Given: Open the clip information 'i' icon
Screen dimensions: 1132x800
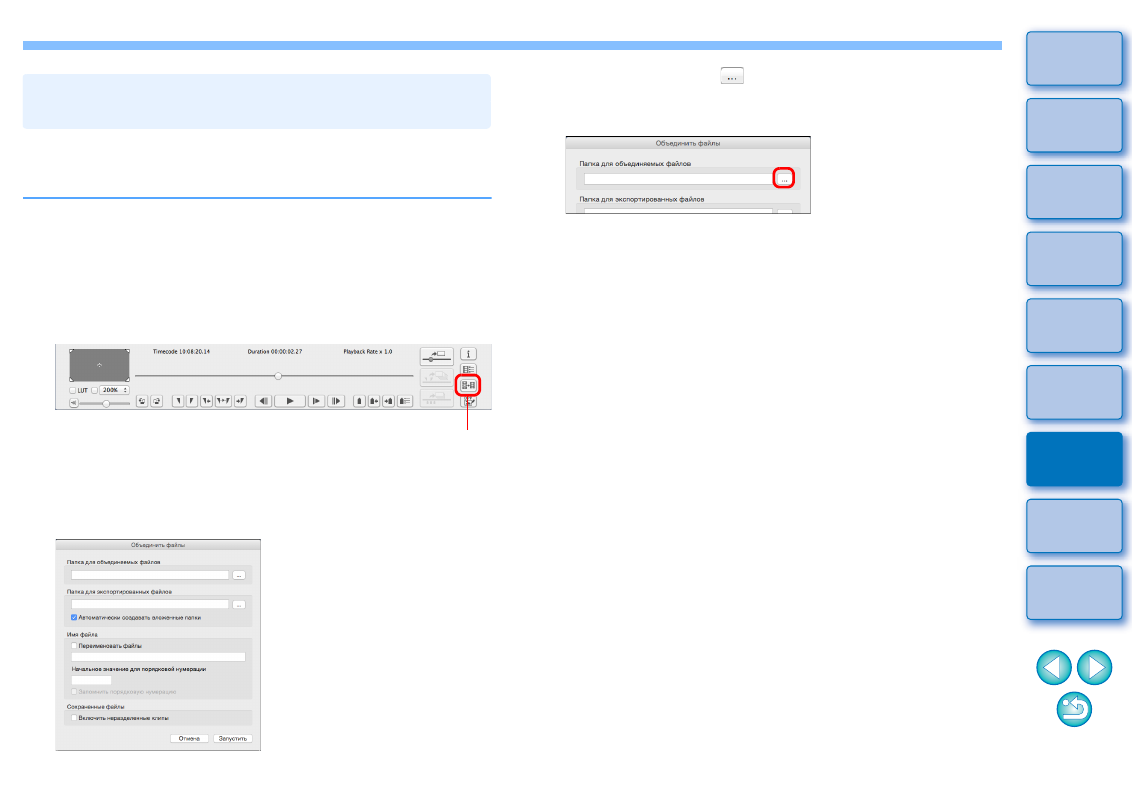Looking at the screenshot, I should (x=469, y=354).
